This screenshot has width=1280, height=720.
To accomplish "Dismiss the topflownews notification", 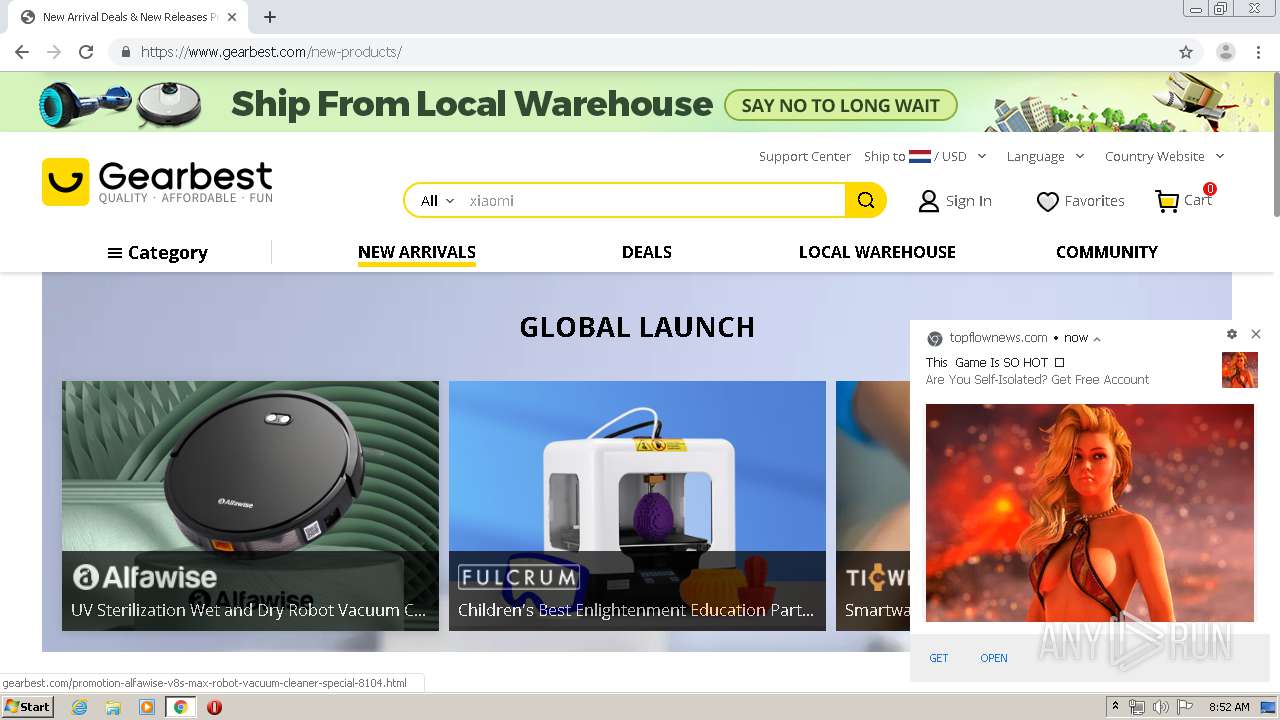I will click(x=1256, y=334).
